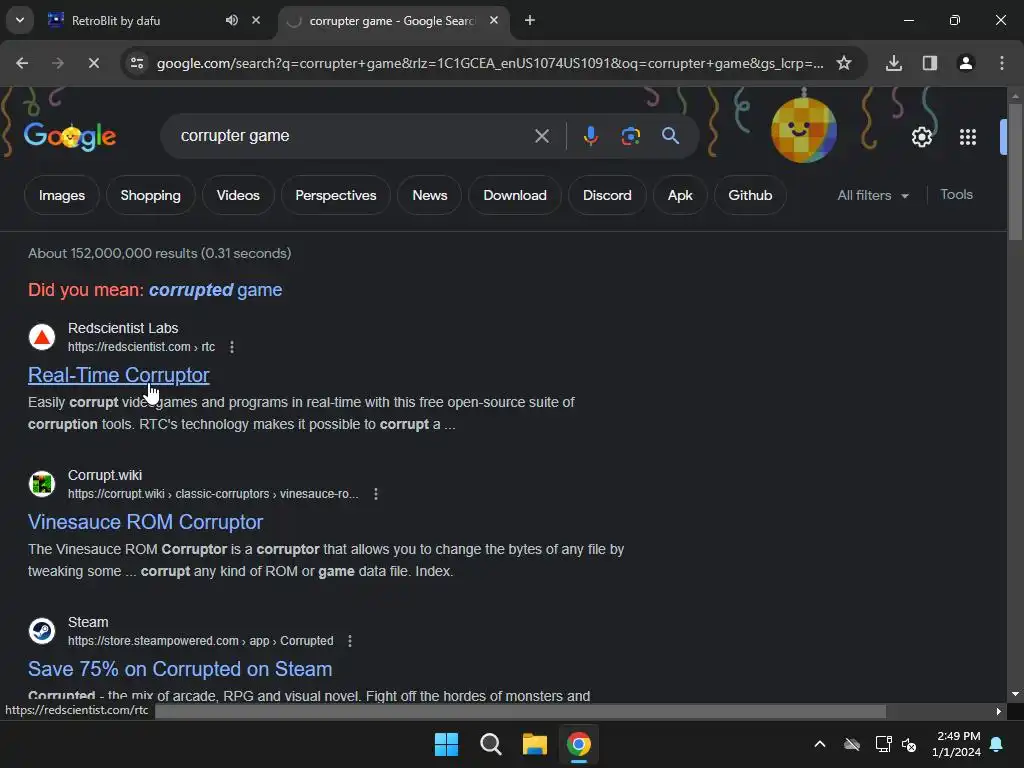This screenshot has width=1024, height=768.
Task: Click the disco ball doodle
Action: 804,129
